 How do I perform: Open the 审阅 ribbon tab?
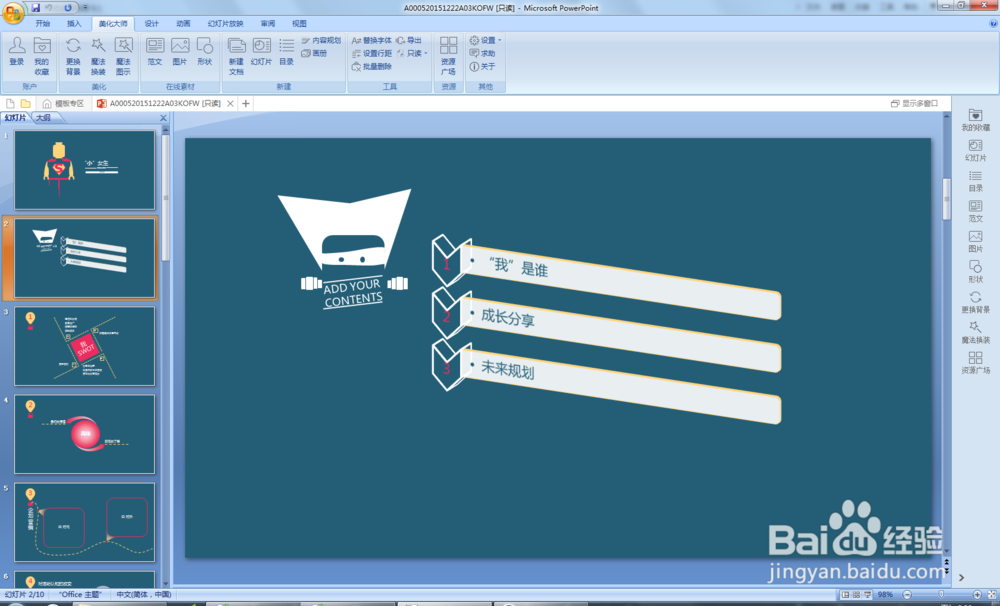point(268,24)
